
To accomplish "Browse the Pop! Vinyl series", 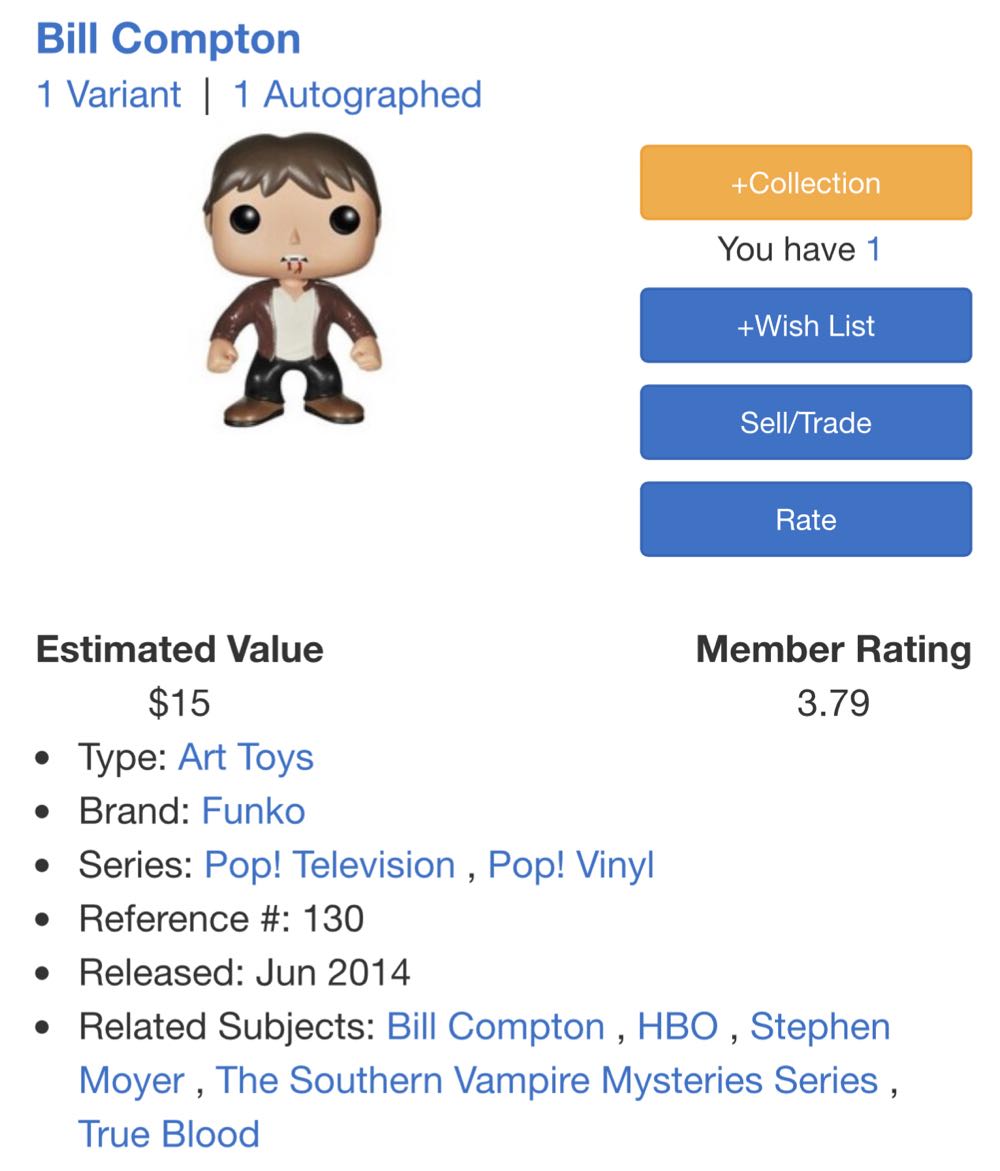I will tap(571, 864).
